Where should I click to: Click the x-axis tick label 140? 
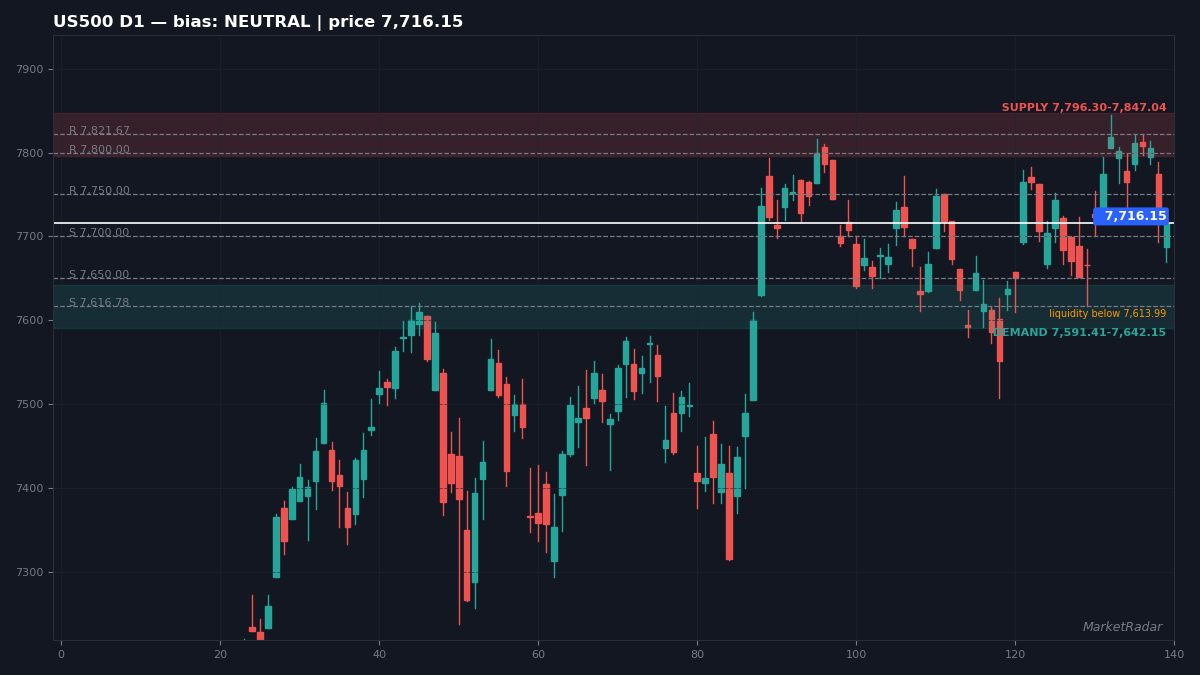tap(1174, 655)
